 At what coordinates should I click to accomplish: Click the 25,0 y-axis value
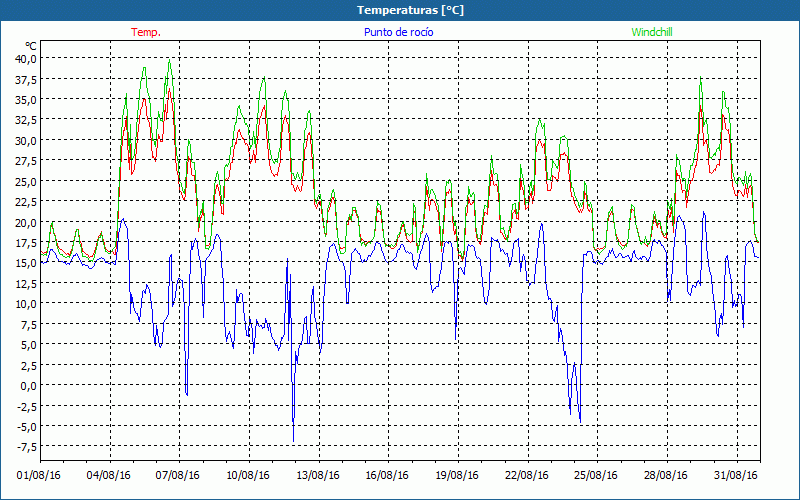pyautogui.click(x=26, y=181)
